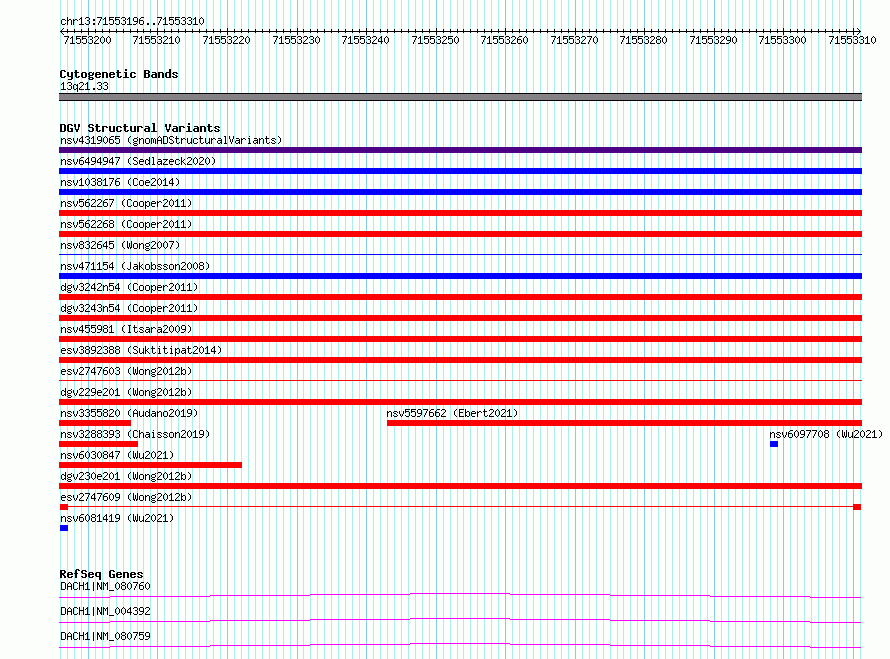
Task: Select esv3892388 (Suktitipat2014) label
Action: tap(141, 350)
